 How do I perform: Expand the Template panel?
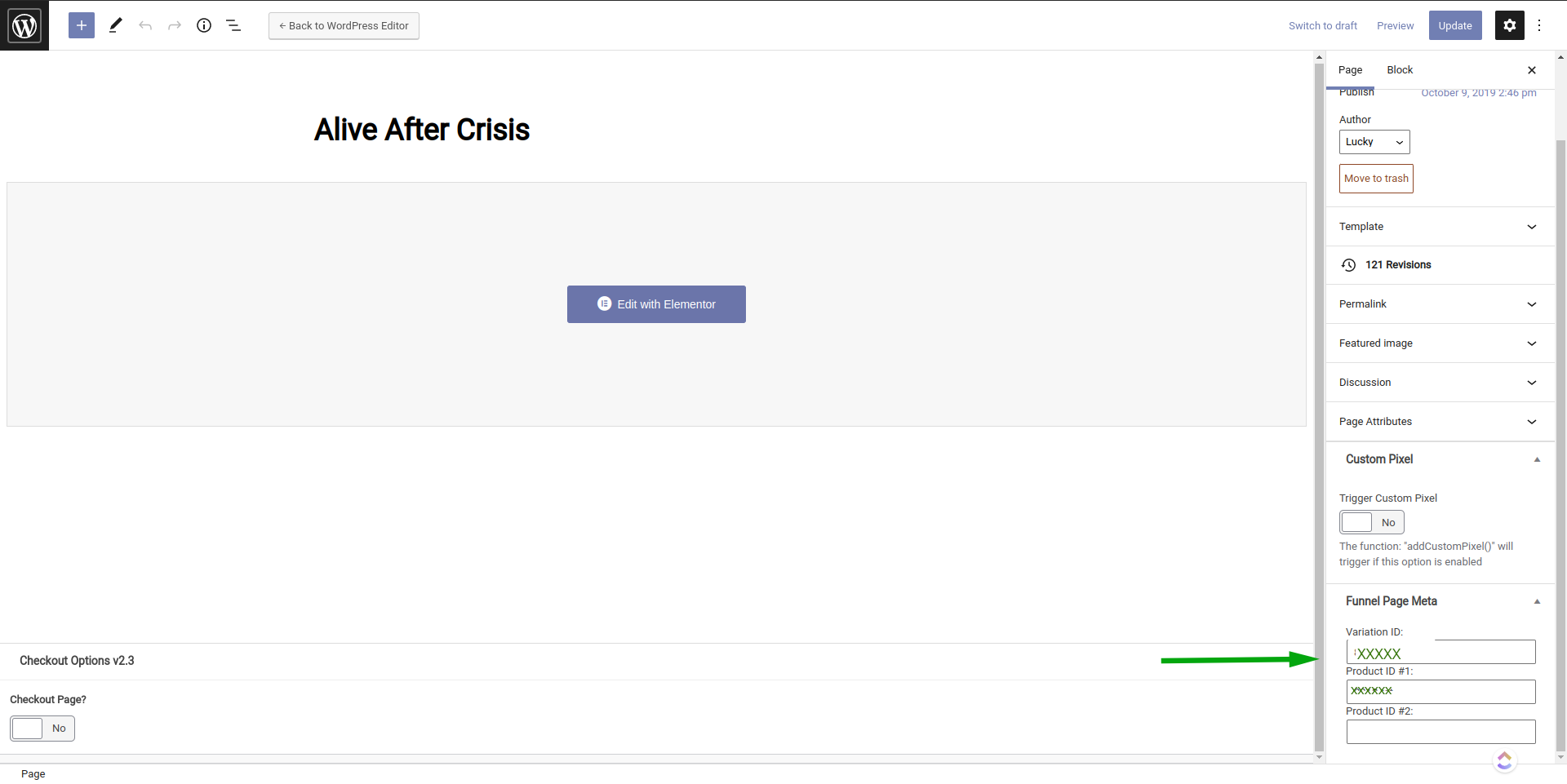coord(1440,227)
